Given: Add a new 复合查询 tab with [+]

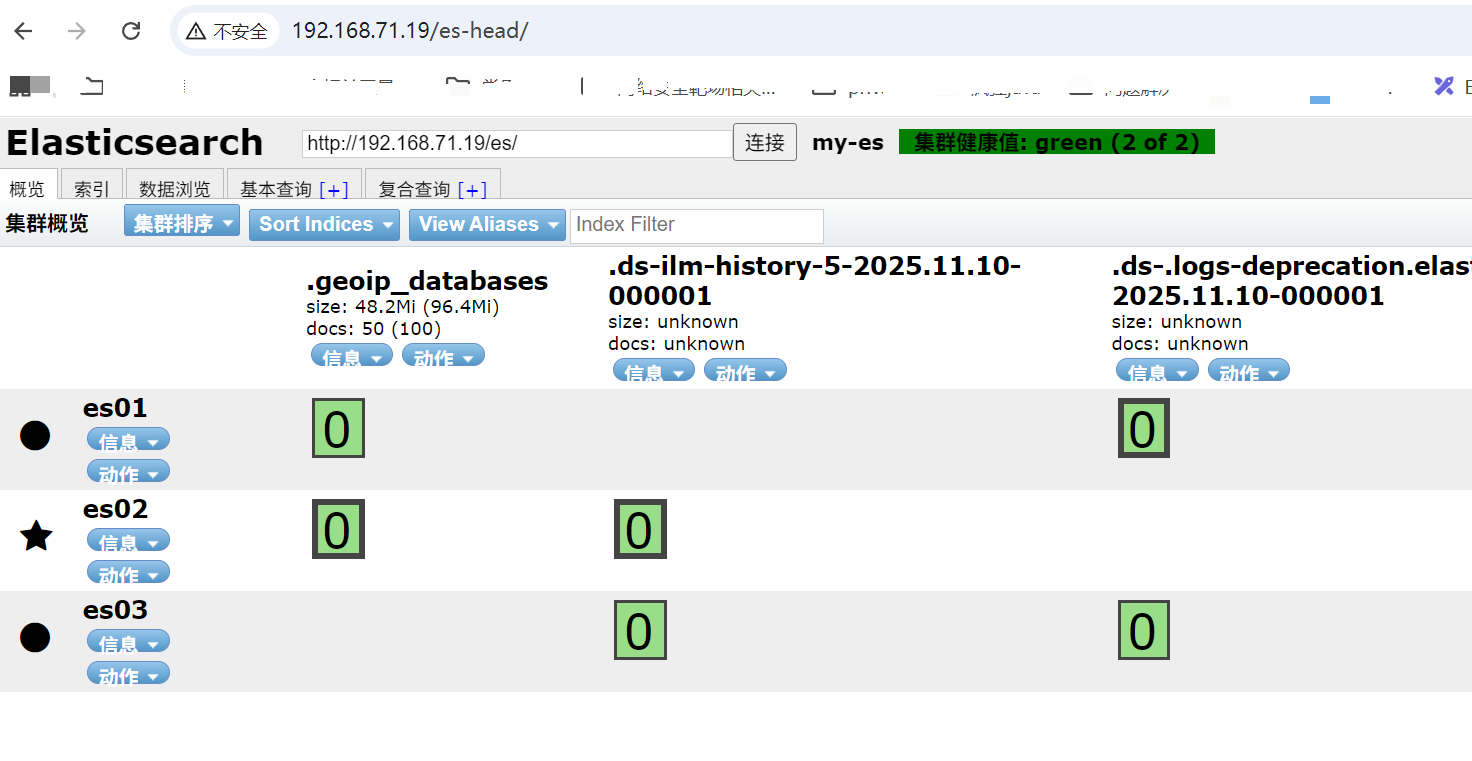Looking at the screenshot, I should (x=472, y=189).
